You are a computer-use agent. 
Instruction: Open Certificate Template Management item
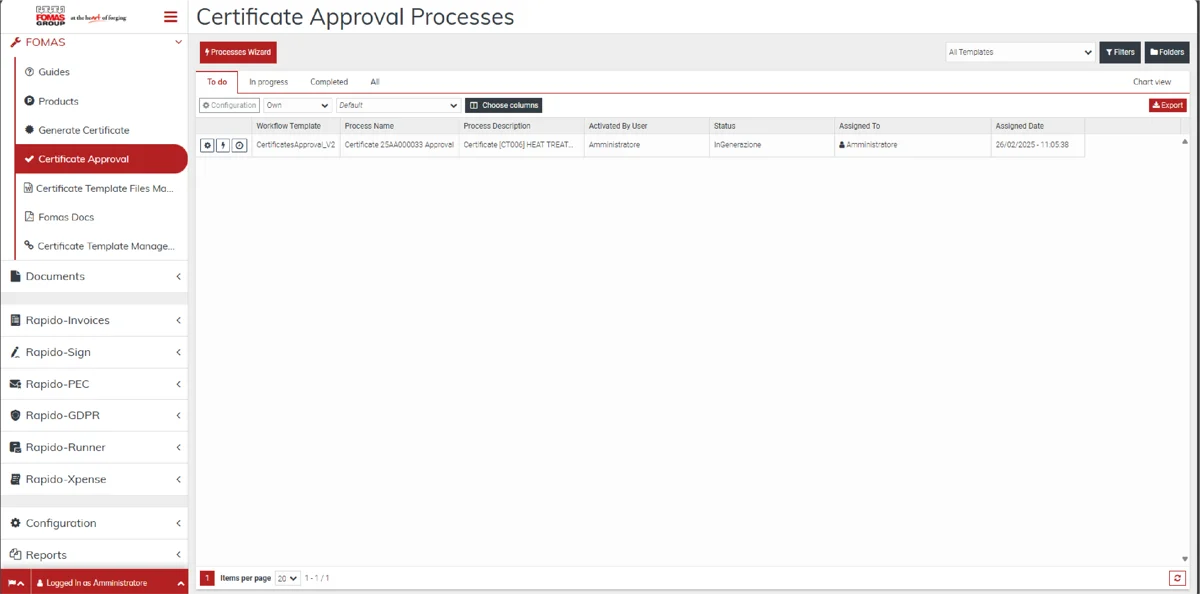[x=101, y=246]
